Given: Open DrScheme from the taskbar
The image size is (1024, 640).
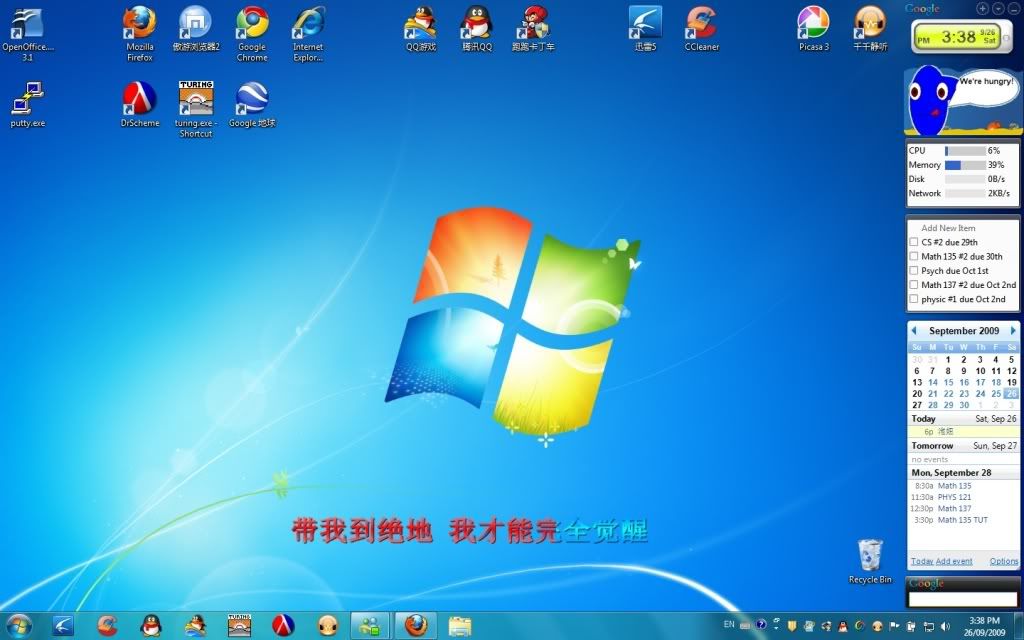Looking at the screenshot, I should (283, 626).
